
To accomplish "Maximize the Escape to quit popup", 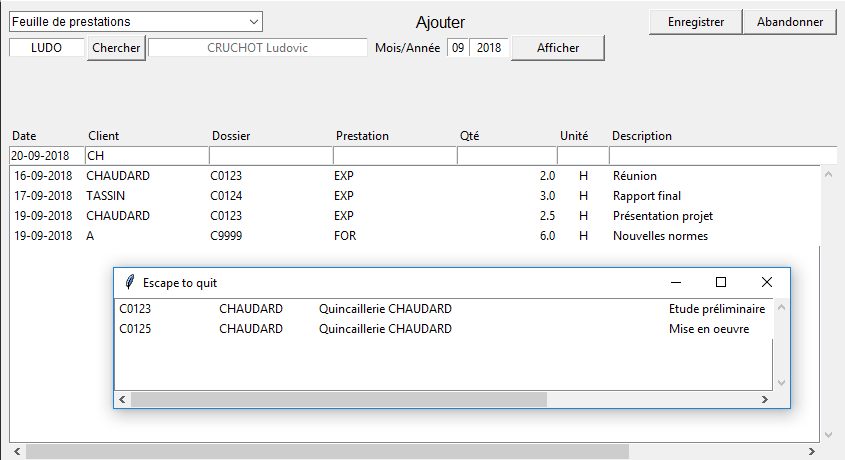I will pyautogui.click(x=721, y=283).
